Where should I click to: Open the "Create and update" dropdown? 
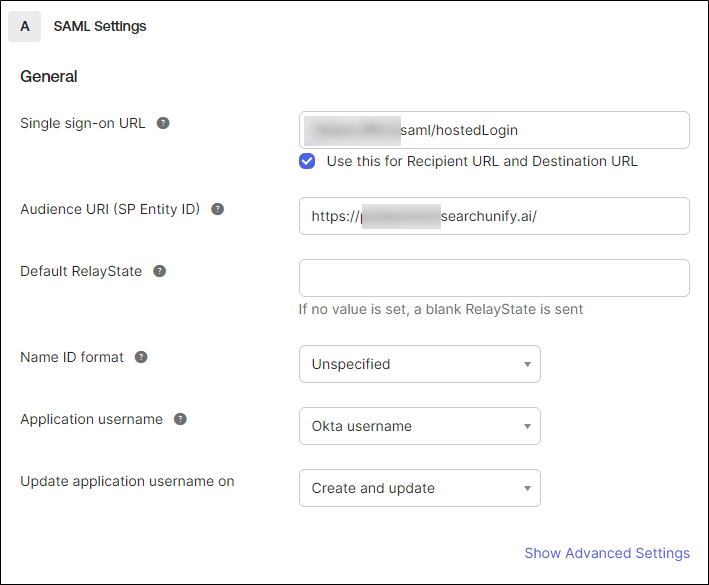pyautogui.click(x=419, y=488)
